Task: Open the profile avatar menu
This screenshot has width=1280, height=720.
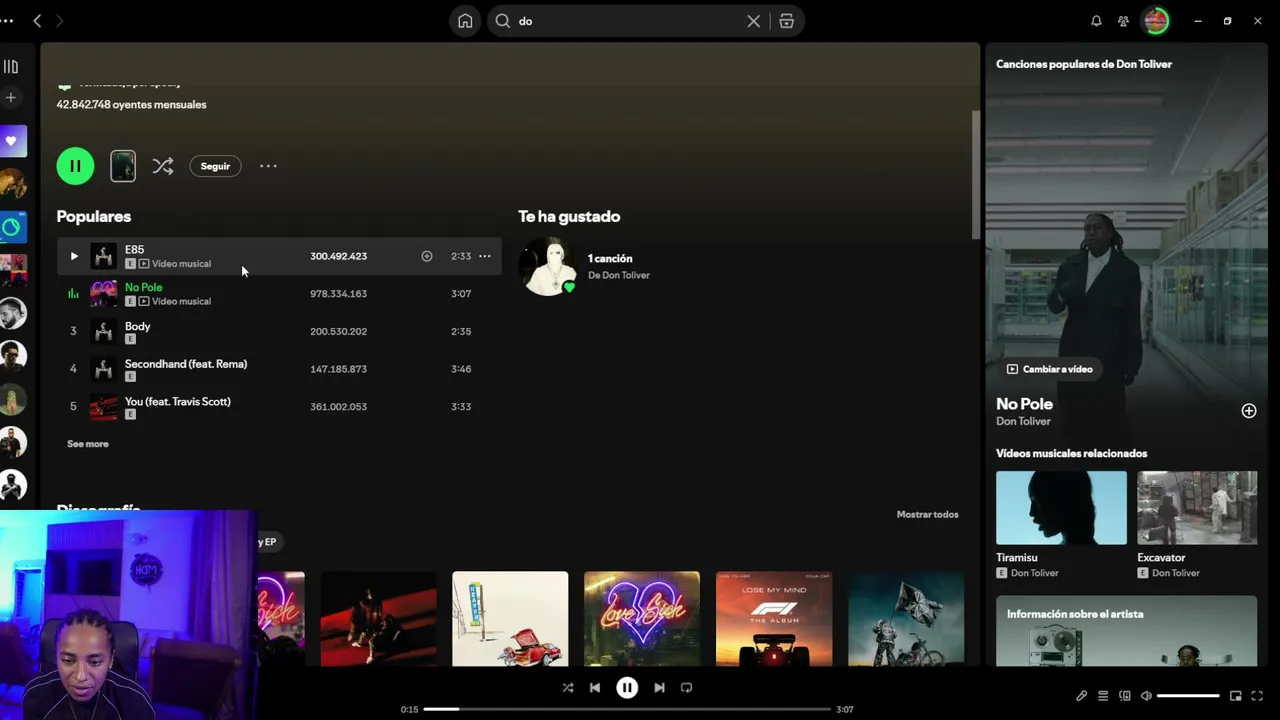Action: [1156, 21]
